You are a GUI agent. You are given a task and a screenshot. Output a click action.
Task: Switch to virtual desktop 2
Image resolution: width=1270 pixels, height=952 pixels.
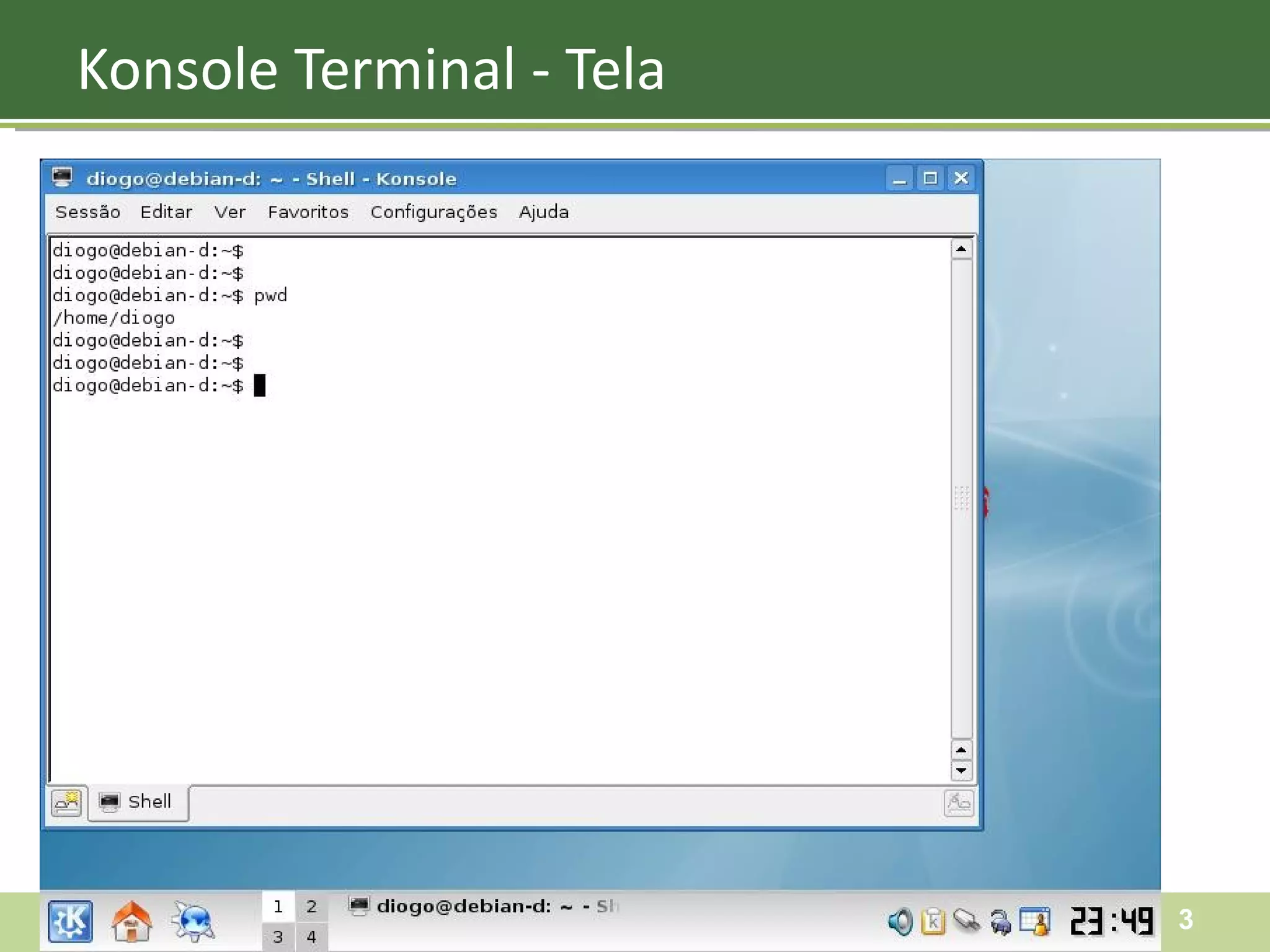pyautogui.click(x=311, y=907)
